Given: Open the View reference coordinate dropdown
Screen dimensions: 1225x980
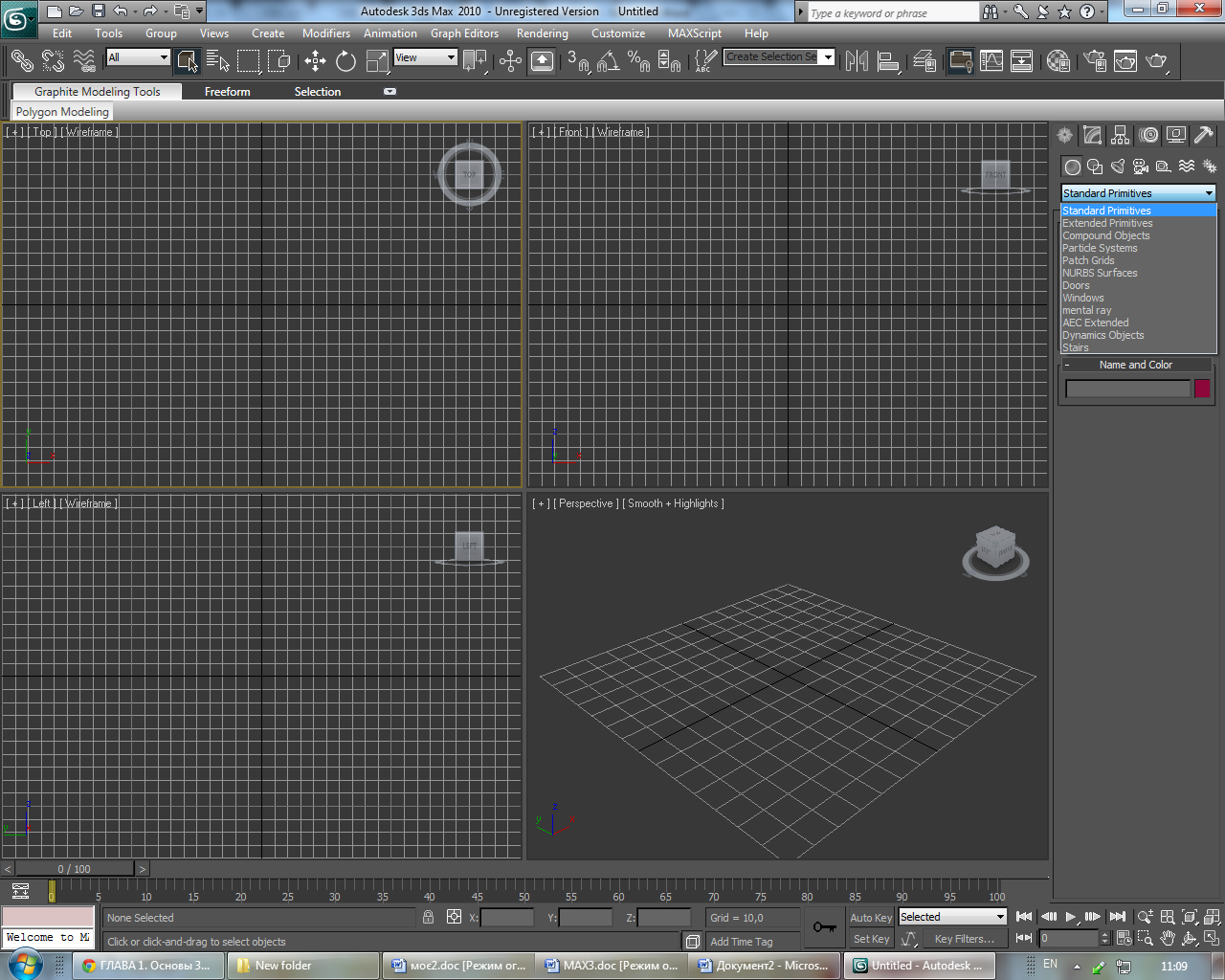Looking at the screenshot, I should pyautogui.click(x=426, y=57).
